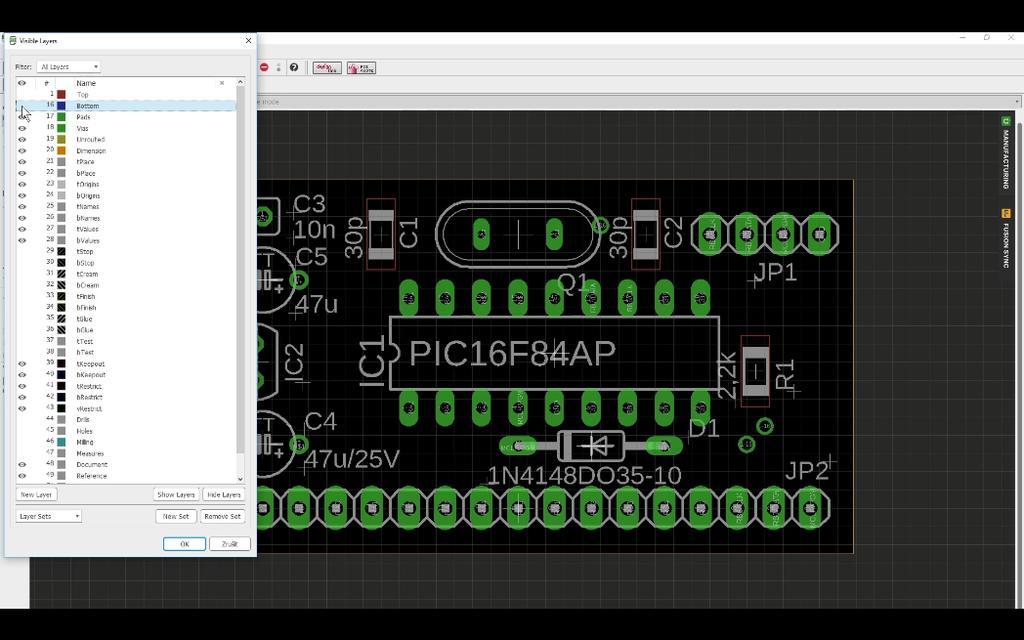
Task: Click the New Layer button
Action: point(37,494)
